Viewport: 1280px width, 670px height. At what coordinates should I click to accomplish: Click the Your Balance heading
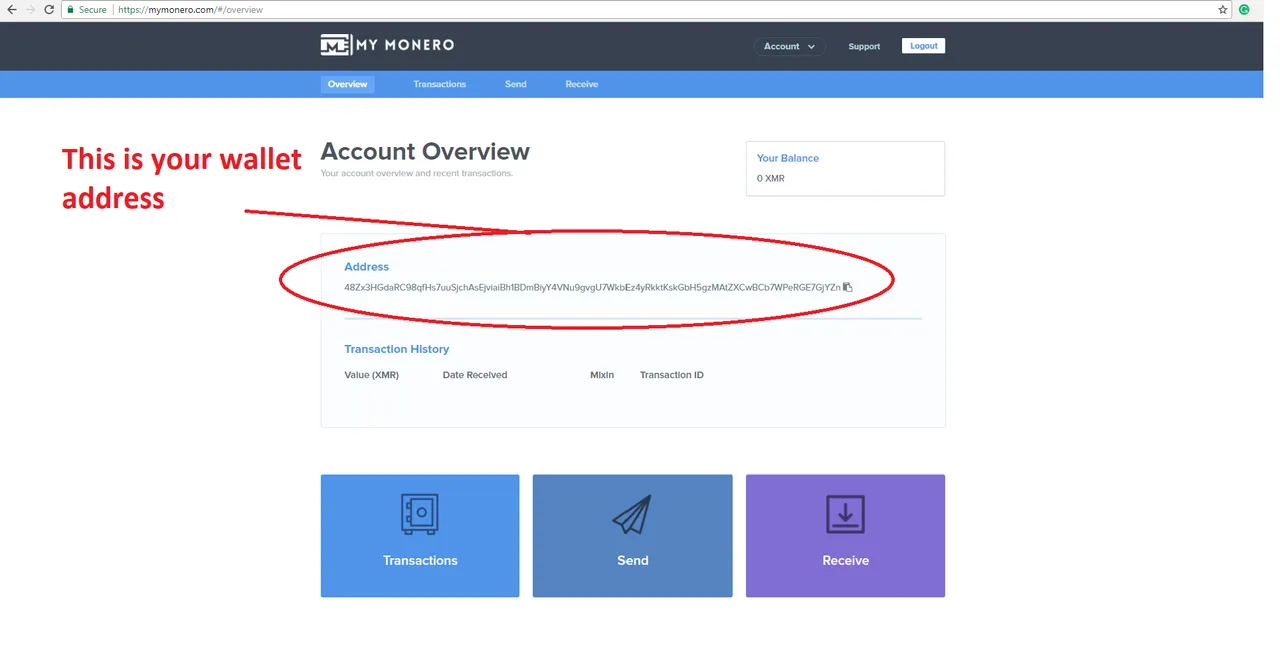pyautogui.click(x=788, y=158)
